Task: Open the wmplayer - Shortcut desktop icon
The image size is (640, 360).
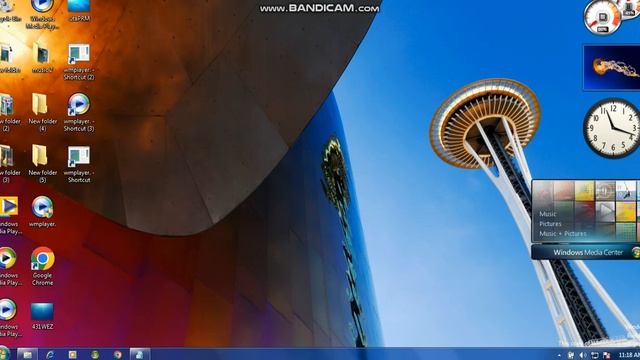Action: pos(79,164)
